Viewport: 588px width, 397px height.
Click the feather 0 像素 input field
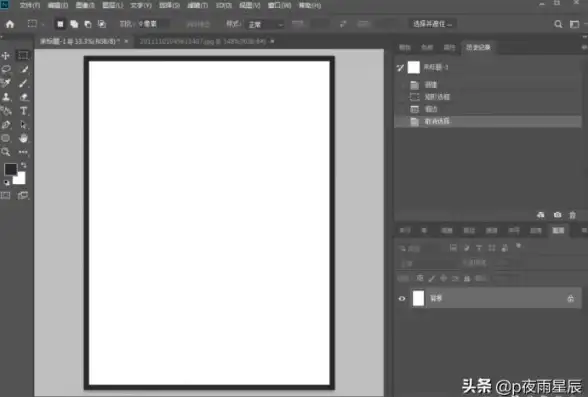pos(153,24)
